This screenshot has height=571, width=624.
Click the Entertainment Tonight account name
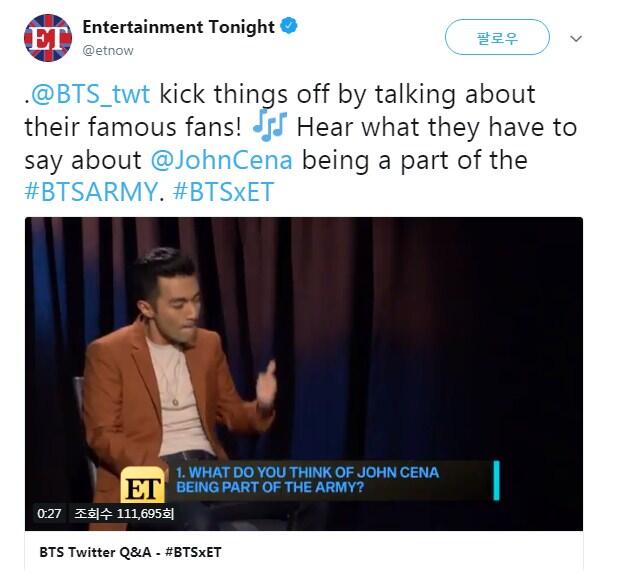(178, 27)
